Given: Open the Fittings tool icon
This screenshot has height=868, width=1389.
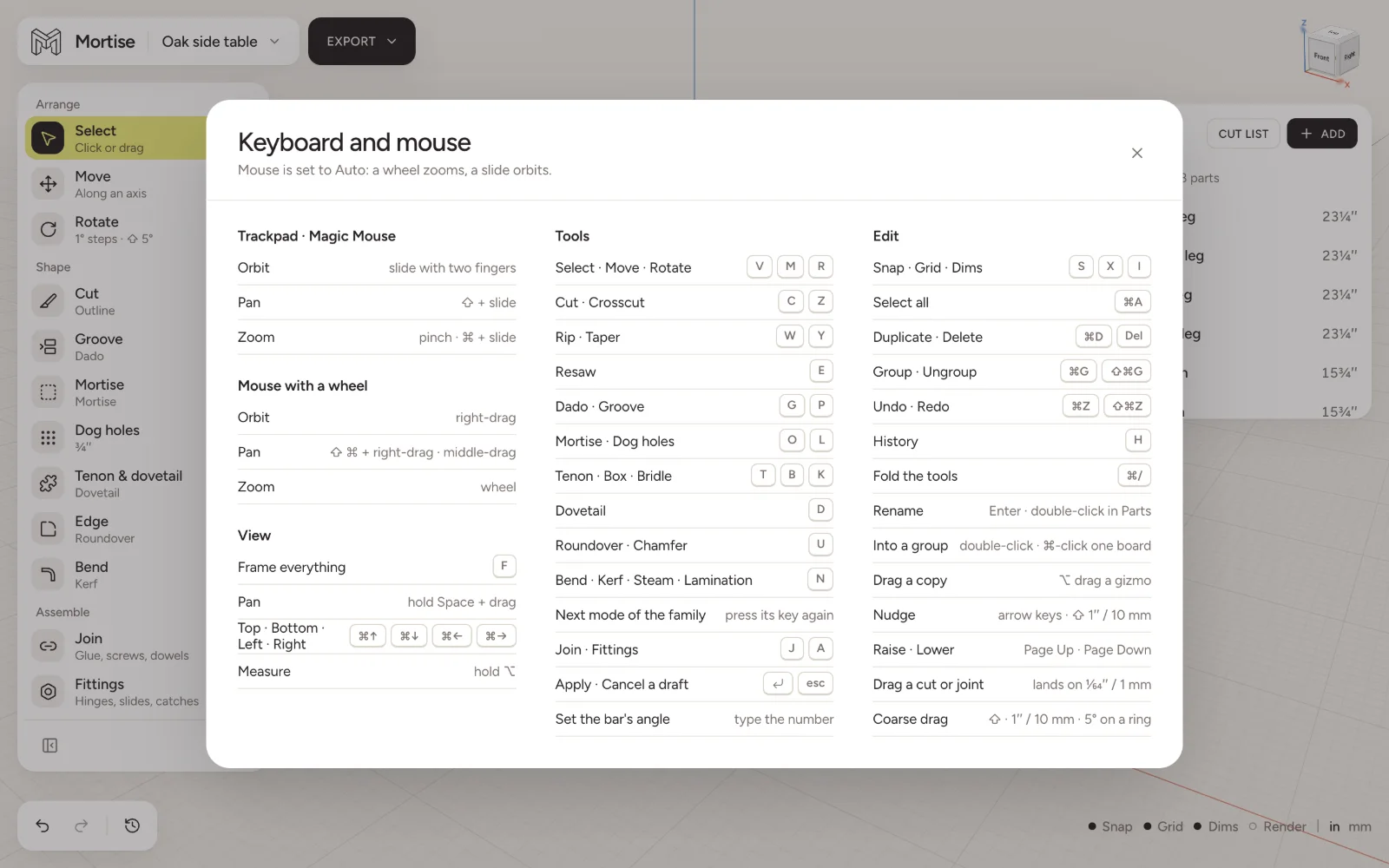Looking at the screenshot, I should 49,692.
